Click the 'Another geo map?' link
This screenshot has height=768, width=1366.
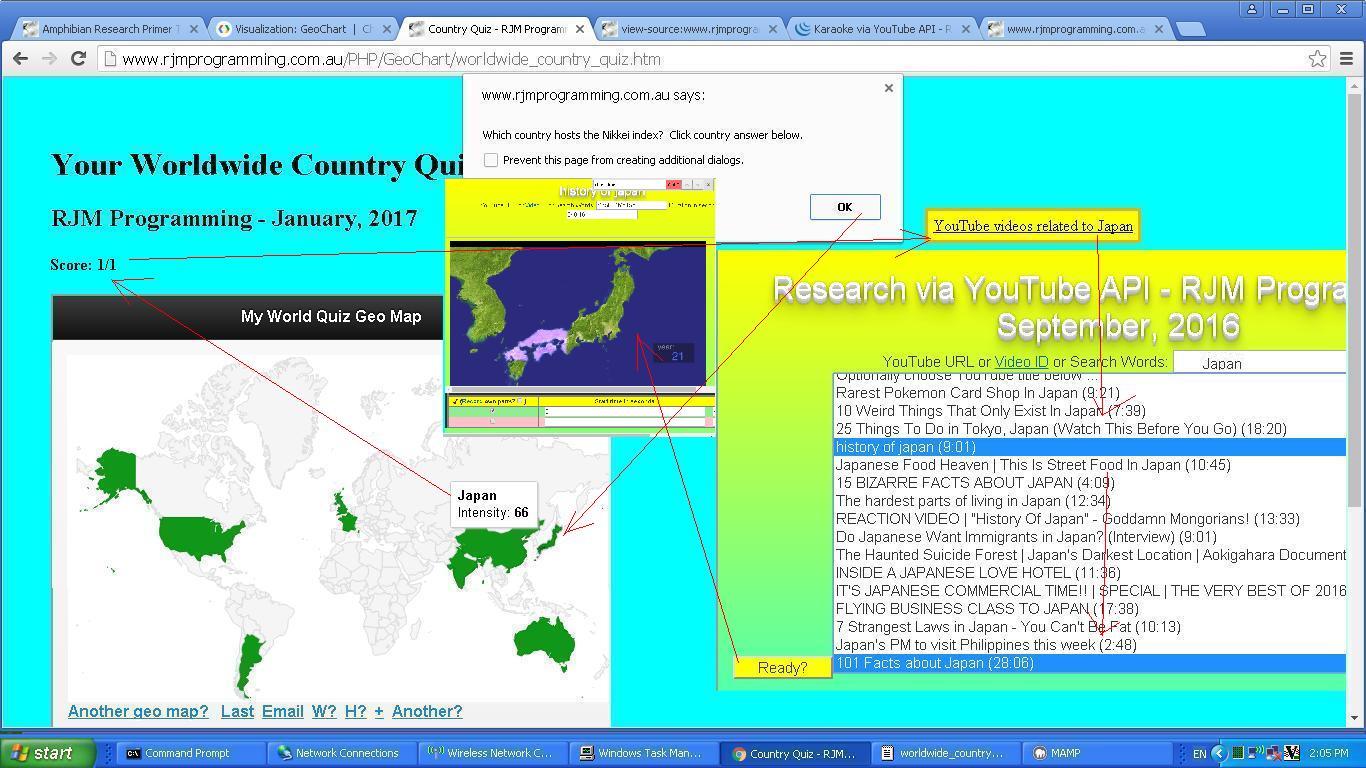(x=138, y=711)
